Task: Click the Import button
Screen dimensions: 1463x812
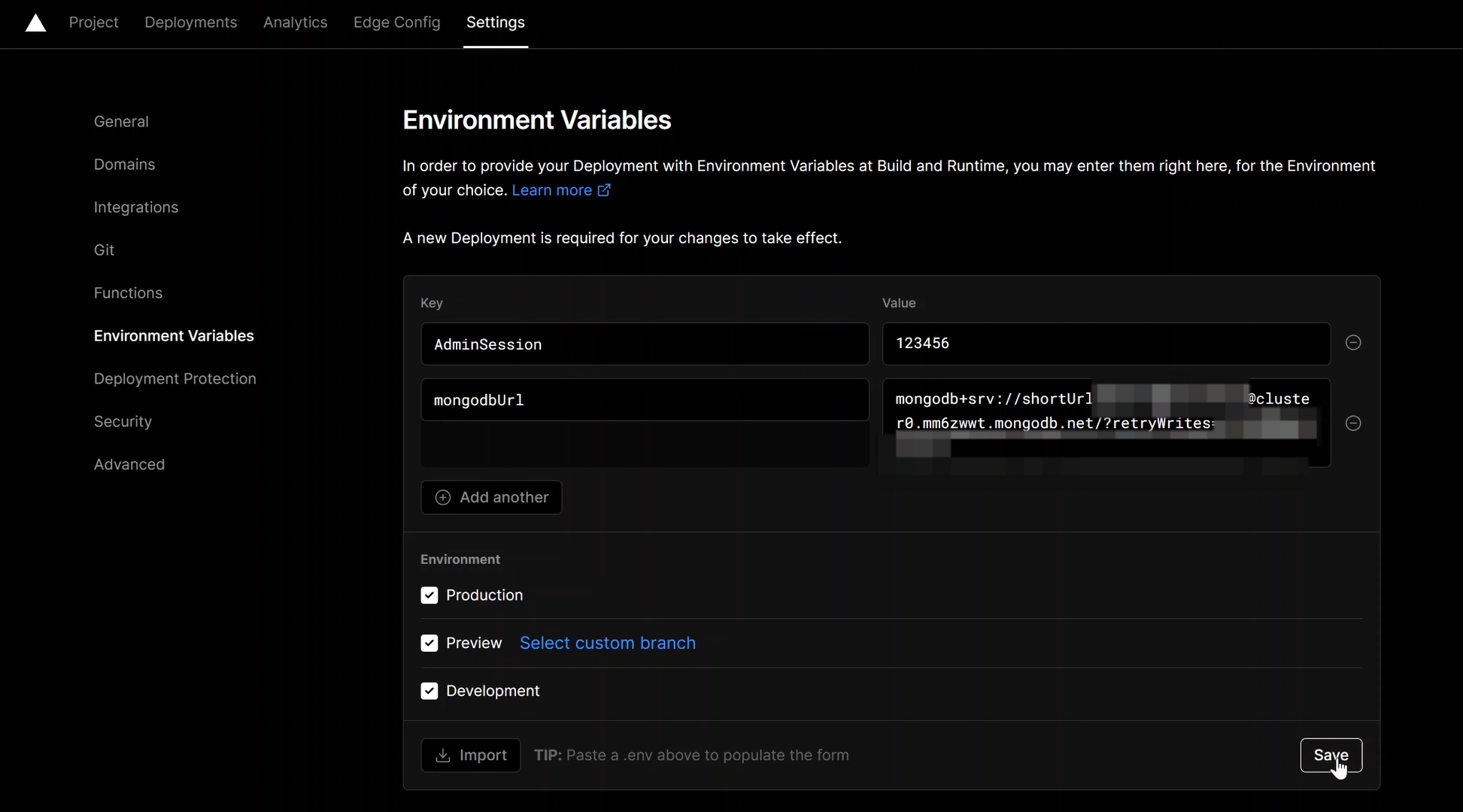Action: pos(471,756)
